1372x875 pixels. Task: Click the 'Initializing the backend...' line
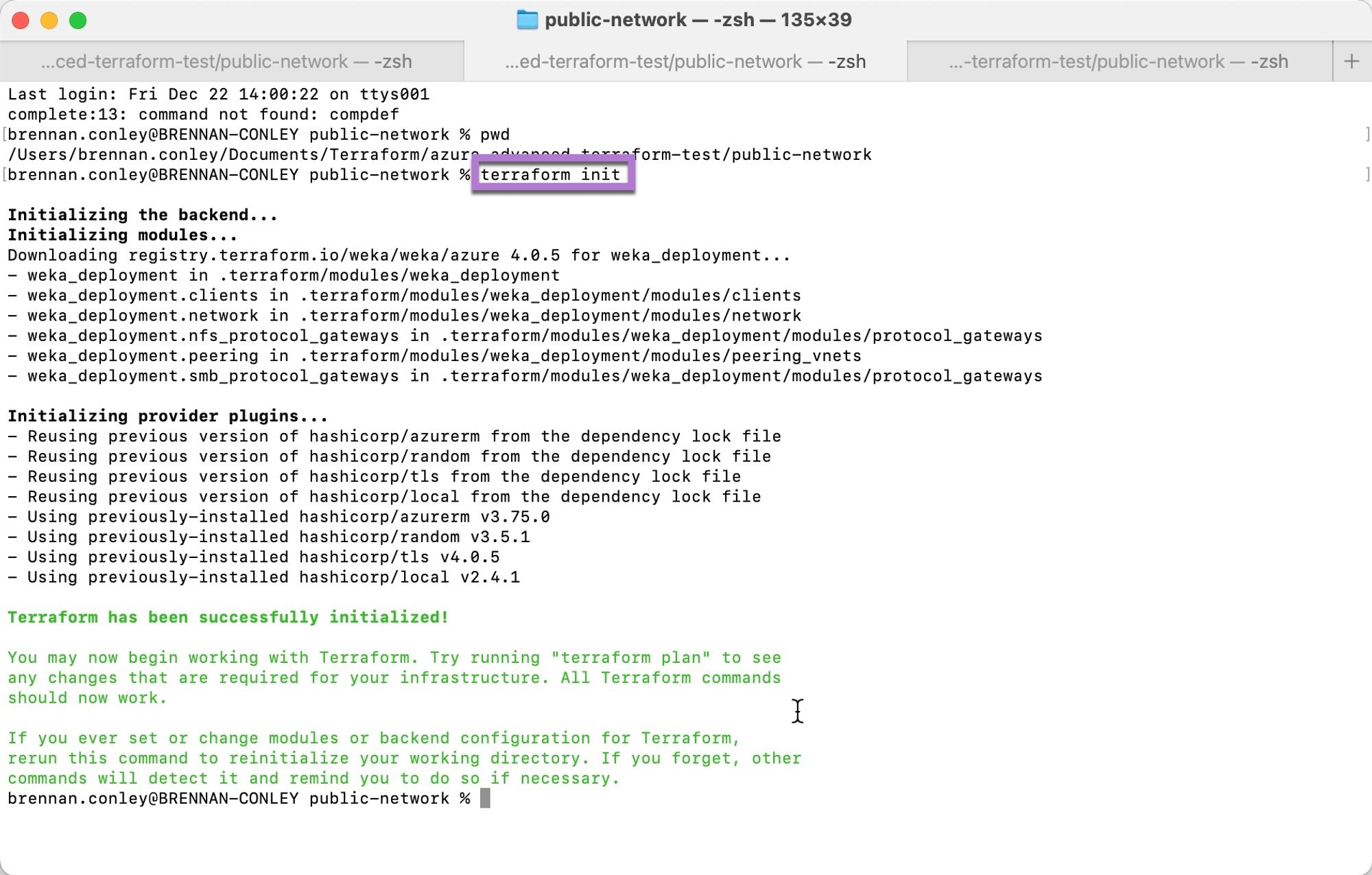pos(143,215)
